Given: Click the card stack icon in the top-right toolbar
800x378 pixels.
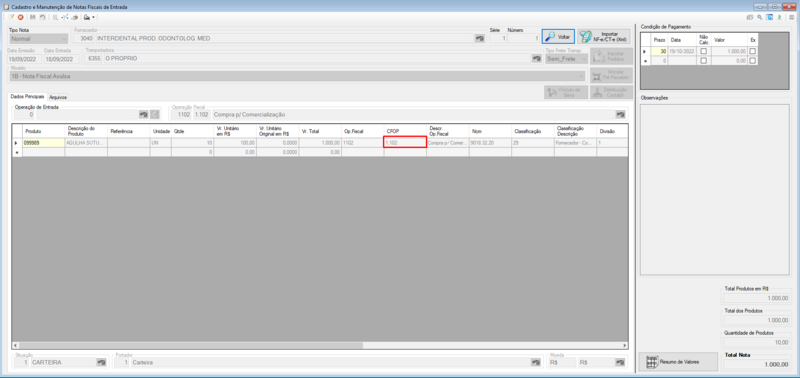Looking at the screenshot, I should pos(749,17).
